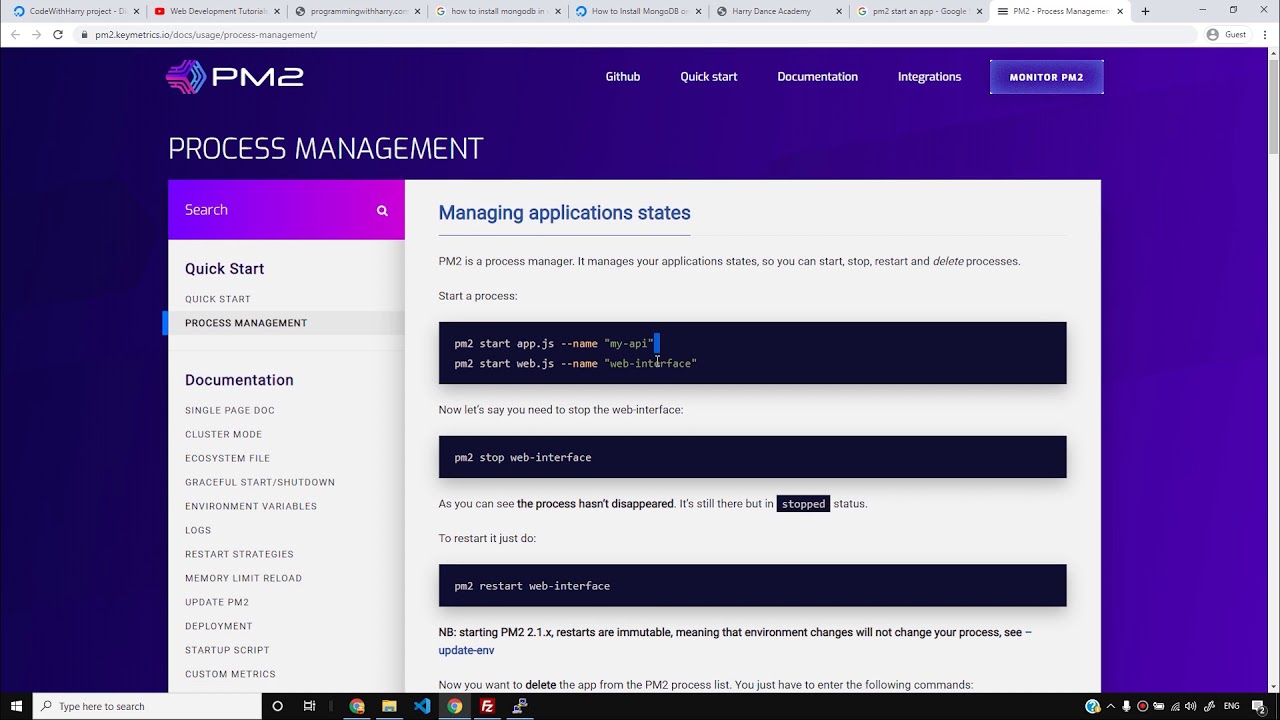Open MEMORY LIMIT RELOAD sidebar link
The height and width of the screenshot is (720, 1280).
[x=243, y=578]
